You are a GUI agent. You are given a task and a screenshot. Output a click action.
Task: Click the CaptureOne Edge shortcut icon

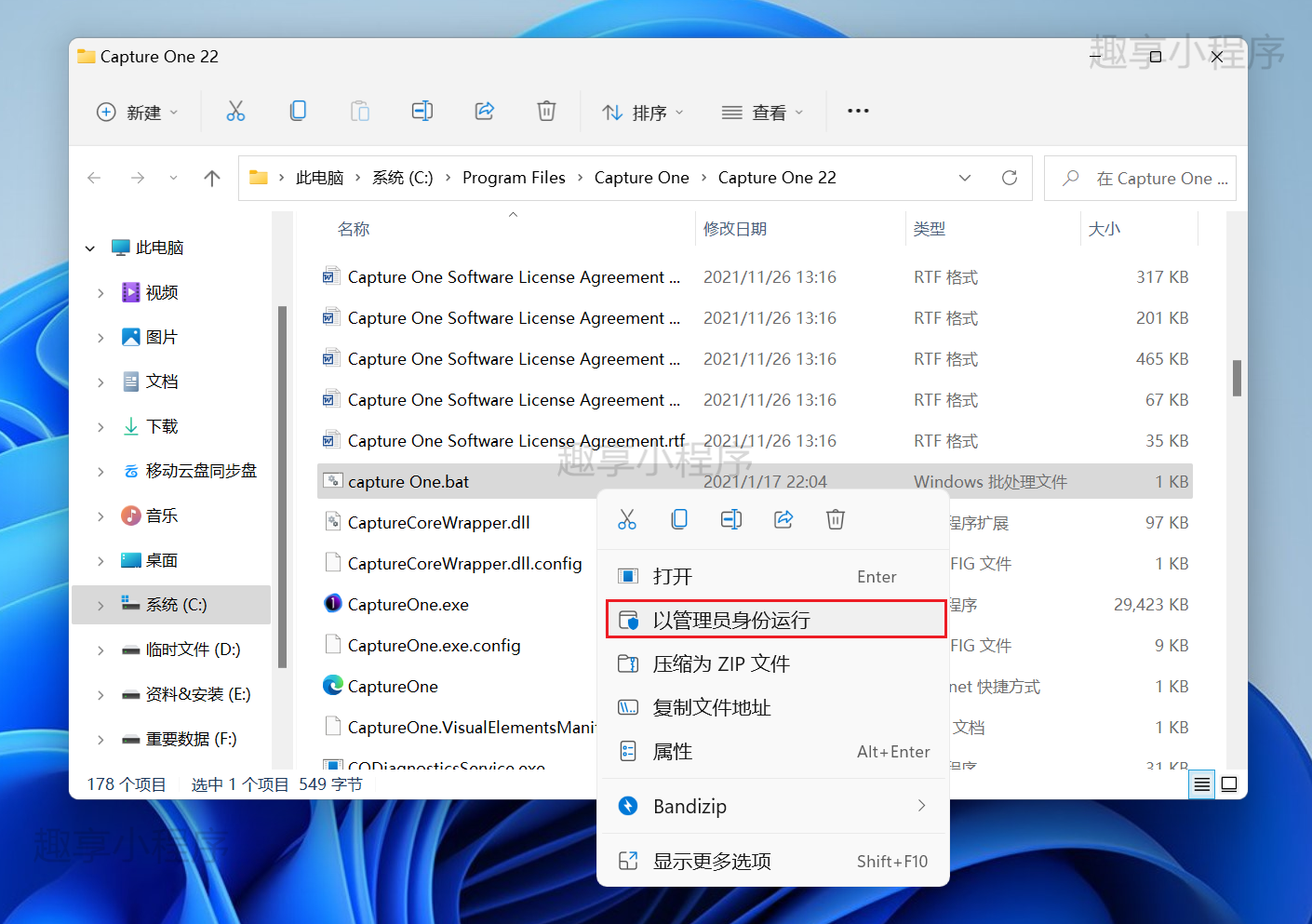click(x=332, y=686)
